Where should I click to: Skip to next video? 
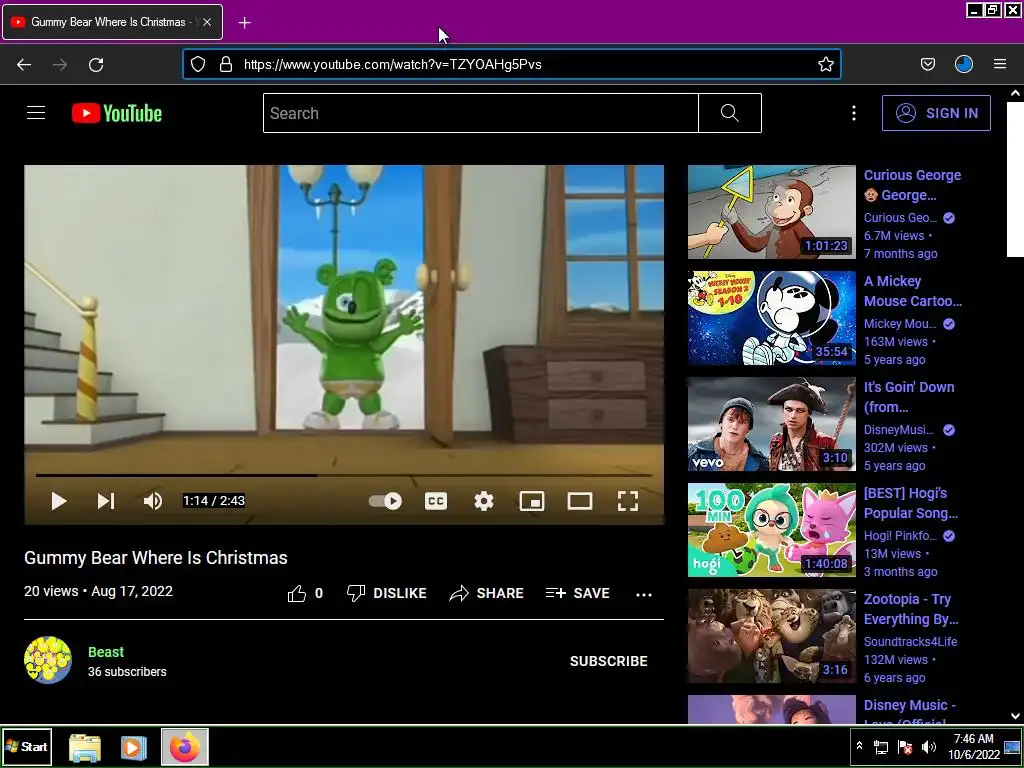pos(106,501)
